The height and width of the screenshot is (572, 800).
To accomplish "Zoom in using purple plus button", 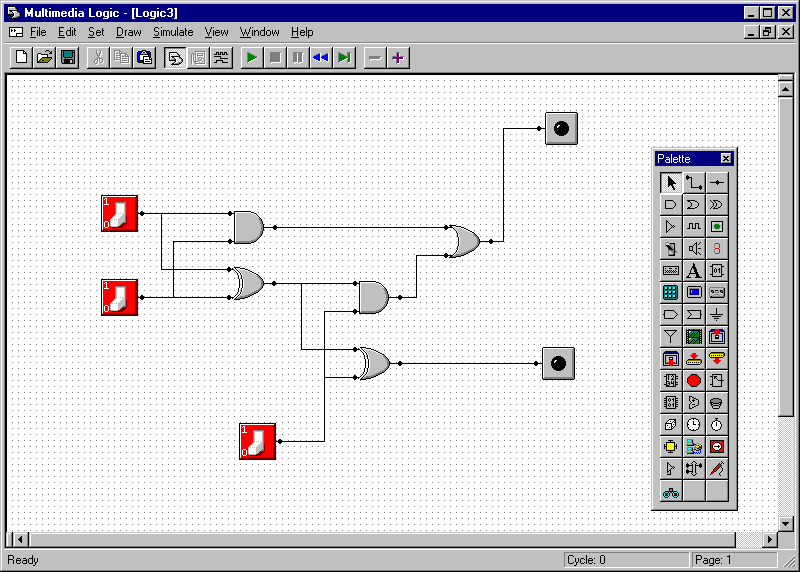I will pyautogui.click(x=397, y=57).
